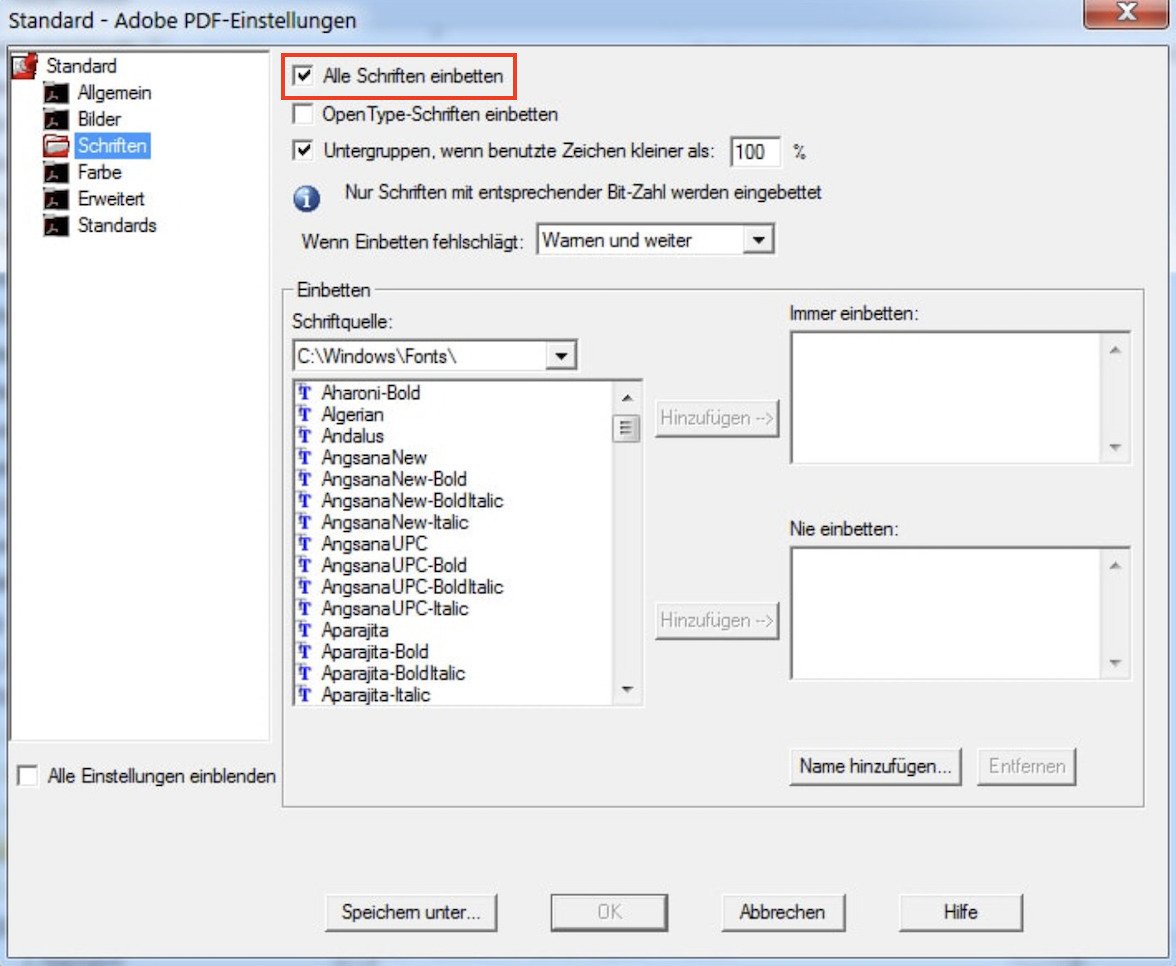Click the PDF icon next to Standards
Viewport: 1176px width, 966px height.
pos(56,226)
